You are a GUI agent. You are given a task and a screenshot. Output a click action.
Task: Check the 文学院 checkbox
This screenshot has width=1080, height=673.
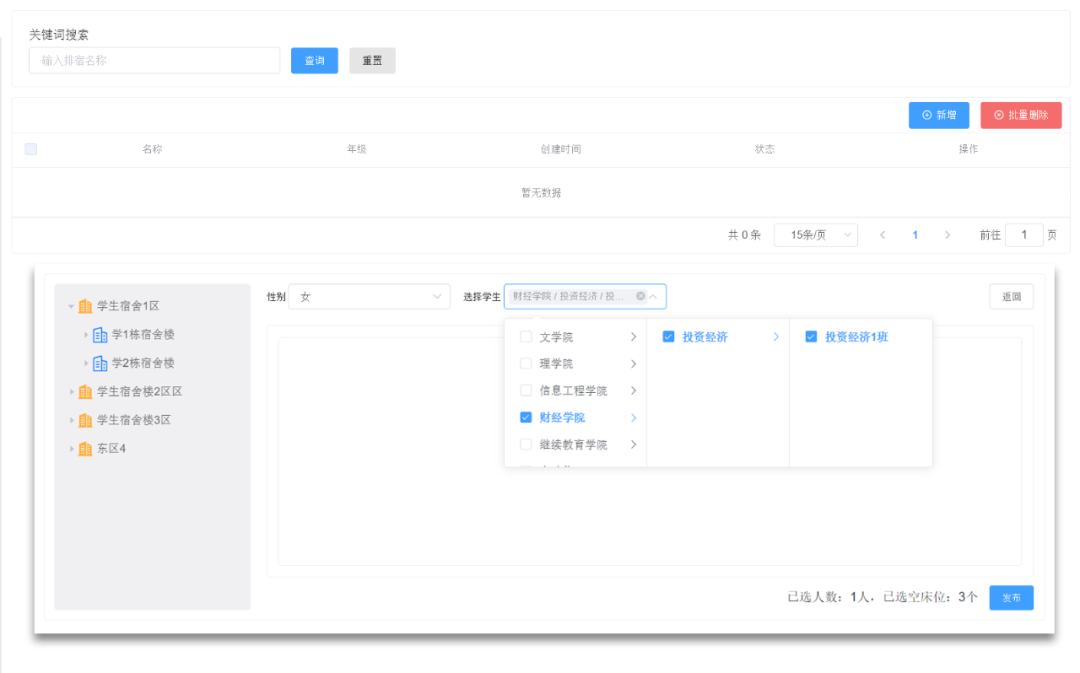pos(525,337)
